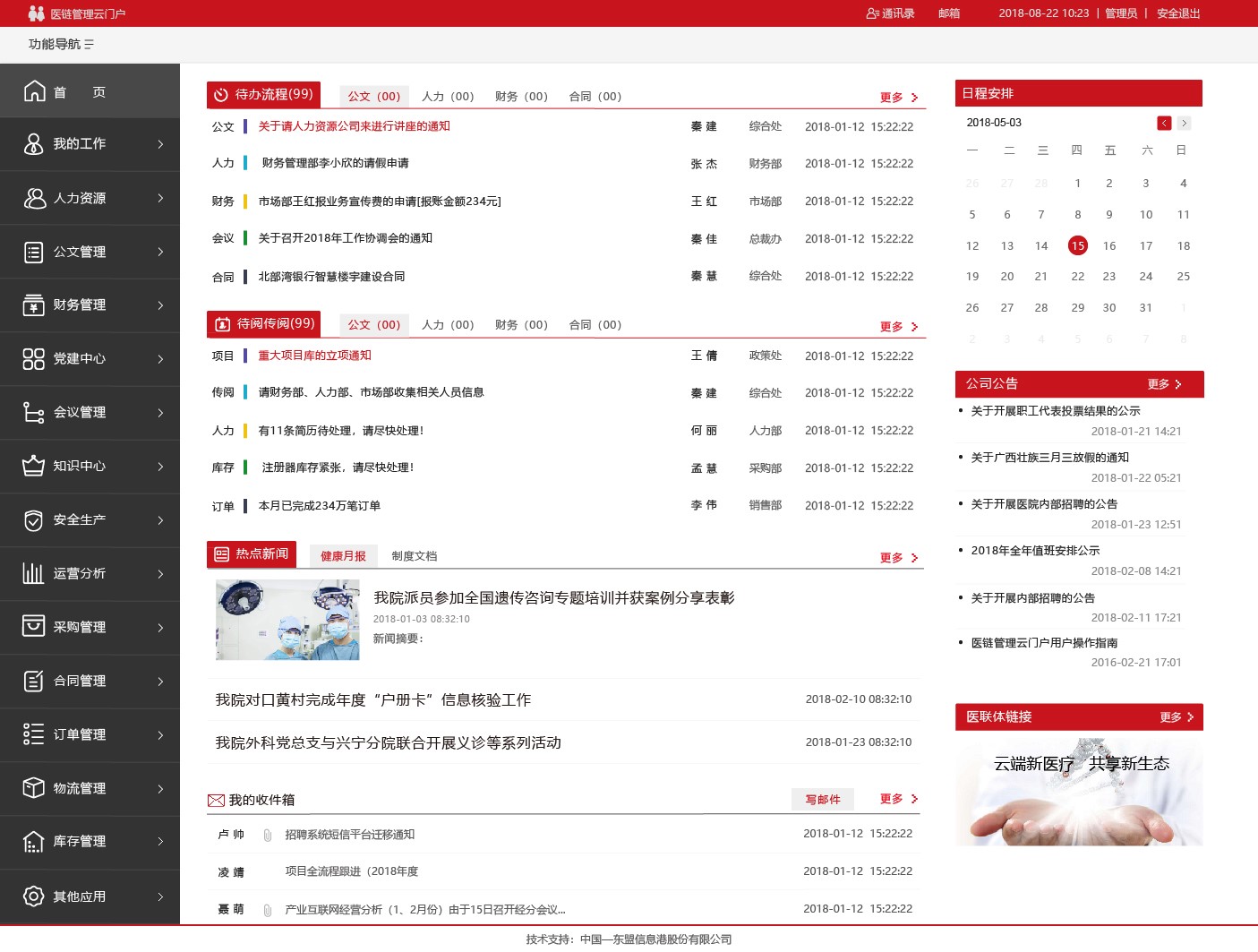Click 写邮件 button in inbox
The image size is (1258, 952).
(823, 800)
